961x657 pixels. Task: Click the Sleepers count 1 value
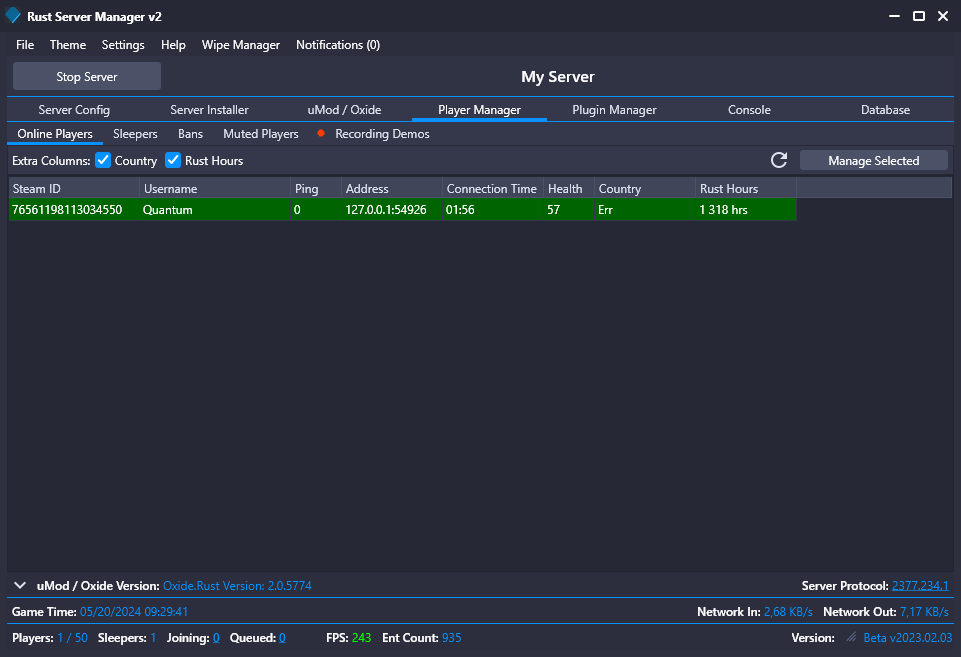click(153, 638)
